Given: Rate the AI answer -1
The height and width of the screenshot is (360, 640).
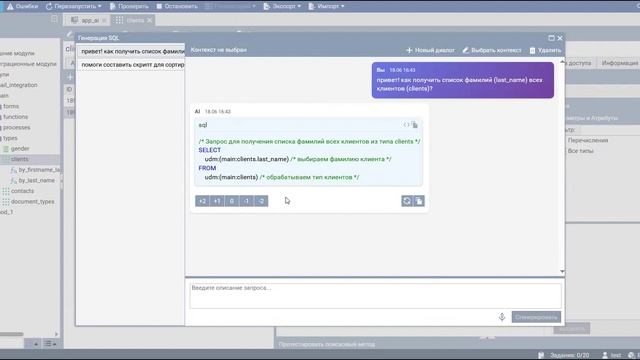Looking at the screenshot, I should point(247,201).
